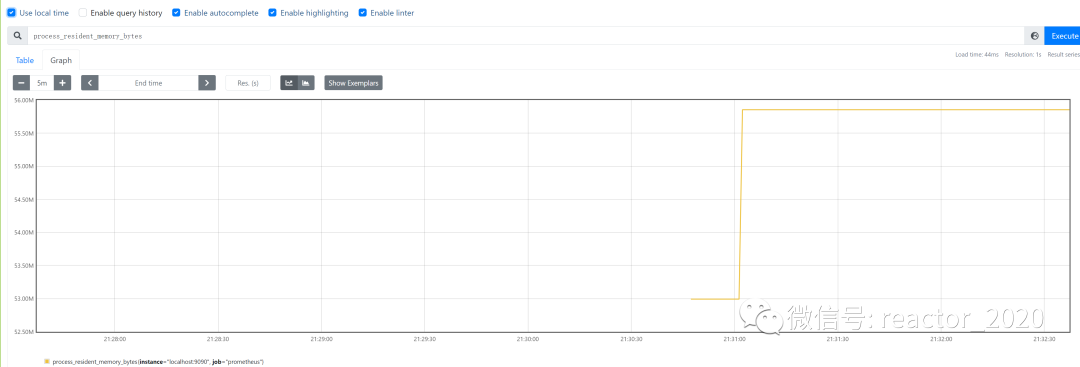Image resolution: width=1080 pixels, height=367 pixels.
Task: Click the Res. (s) resolution field
Action: (x=248, y=83)
